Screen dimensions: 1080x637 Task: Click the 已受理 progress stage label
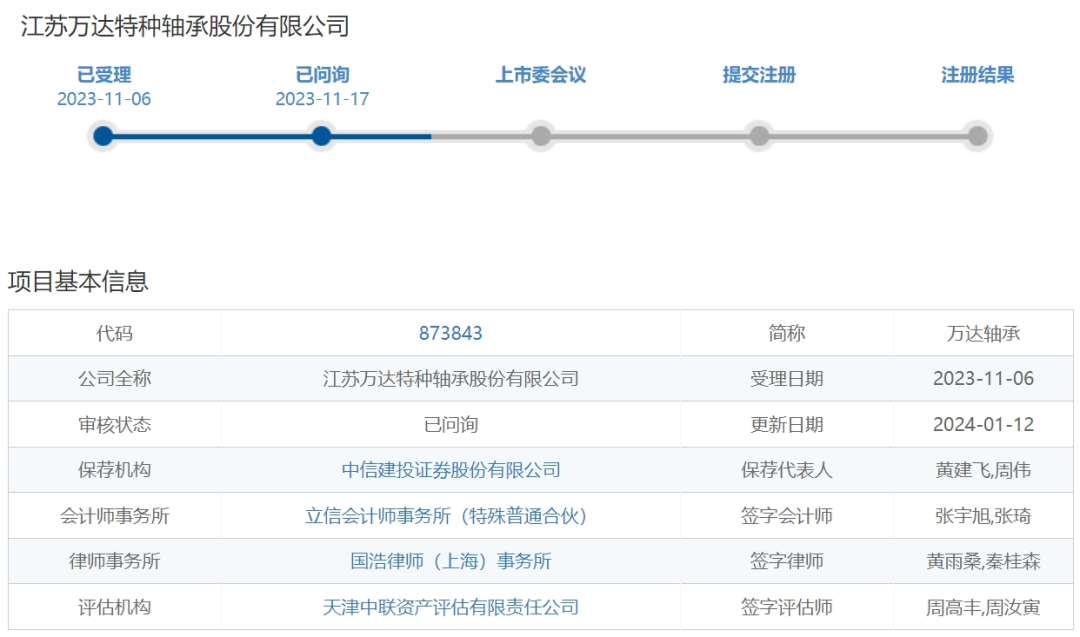click(x=104, y=74)
